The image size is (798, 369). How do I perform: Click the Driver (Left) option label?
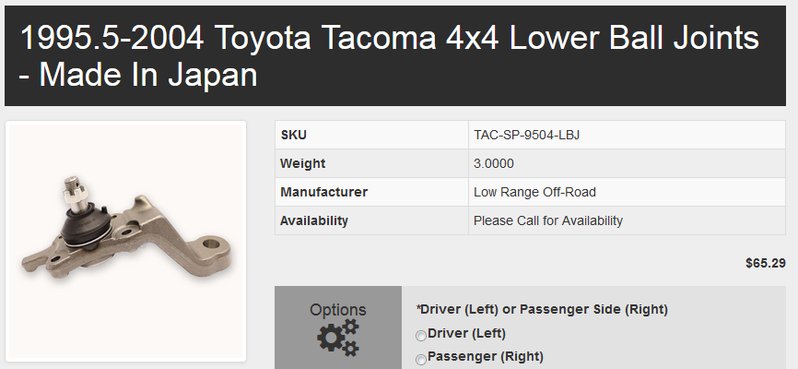coord(467,333)
